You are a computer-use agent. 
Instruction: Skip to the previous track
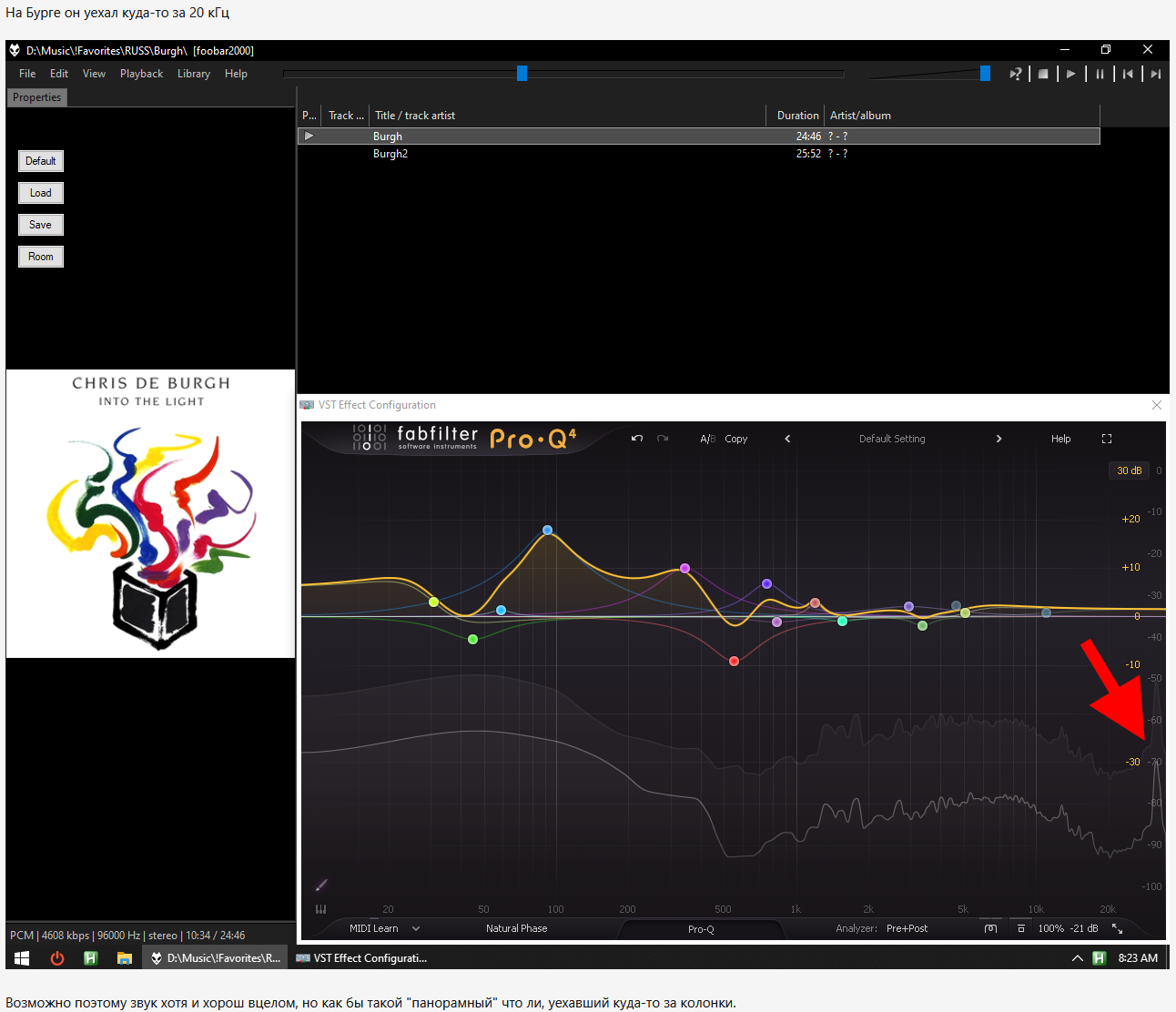1128,74
